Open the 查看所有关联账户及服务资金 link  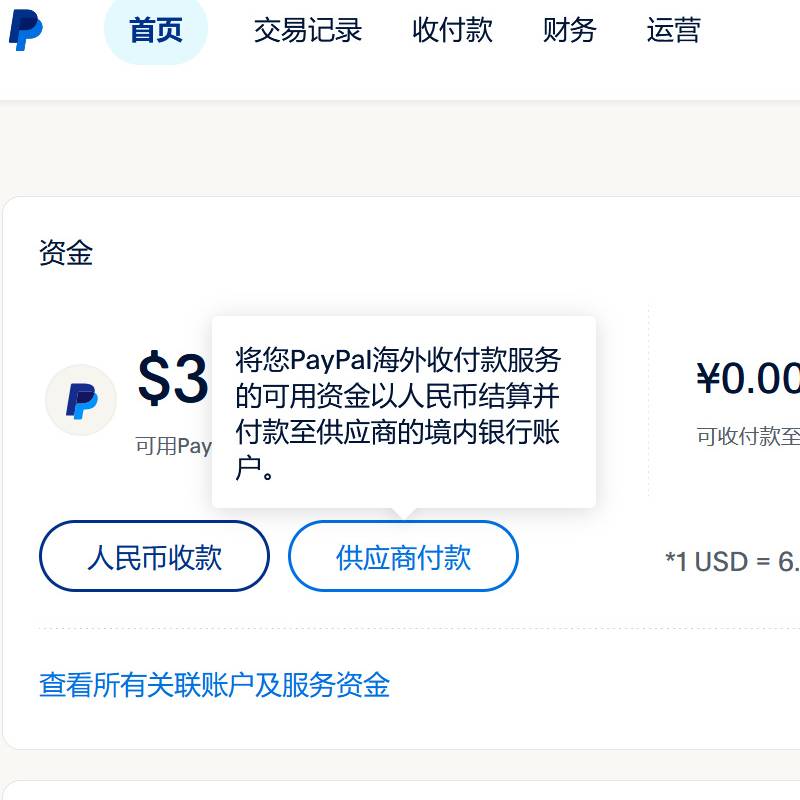coord(214,685)
